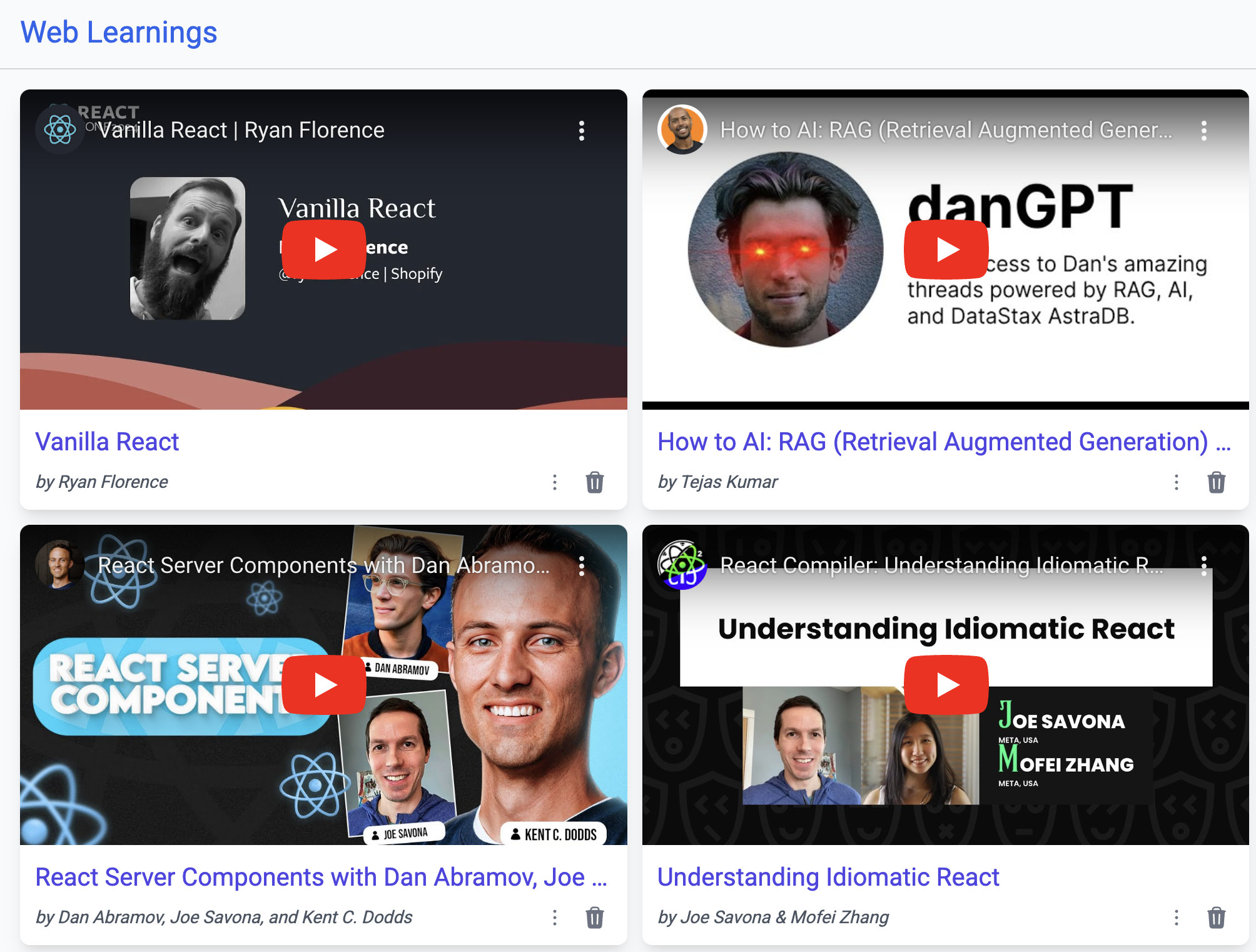Viewport: 1256px width, 952px height.
Task: Open YouTube options on React Compiler embed
Action: 1204,566
